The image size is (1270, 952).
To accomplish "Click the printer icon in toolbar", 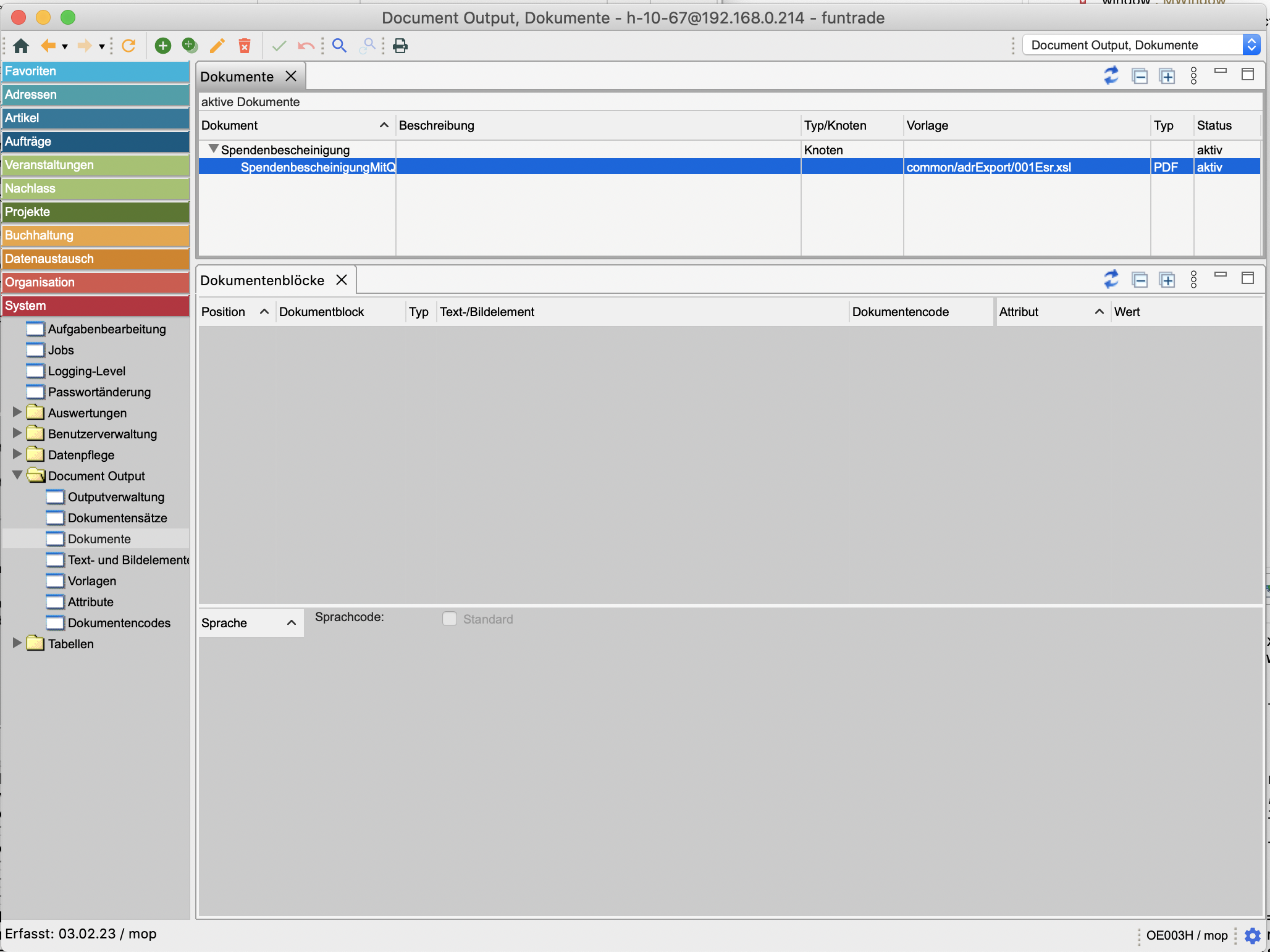I will tap(400, 46).
